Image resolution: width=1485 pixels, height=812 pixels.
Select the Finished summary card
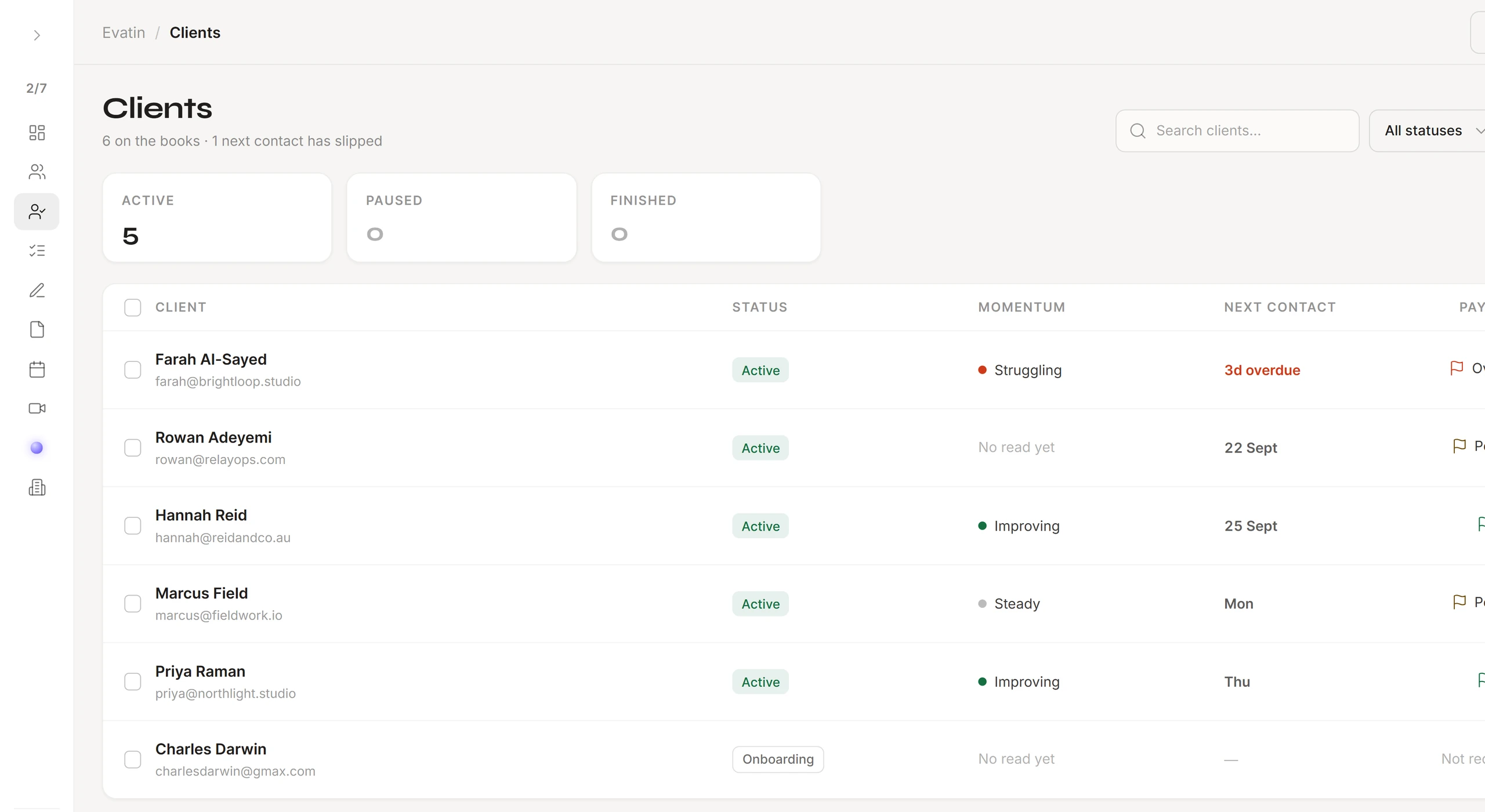706,217
